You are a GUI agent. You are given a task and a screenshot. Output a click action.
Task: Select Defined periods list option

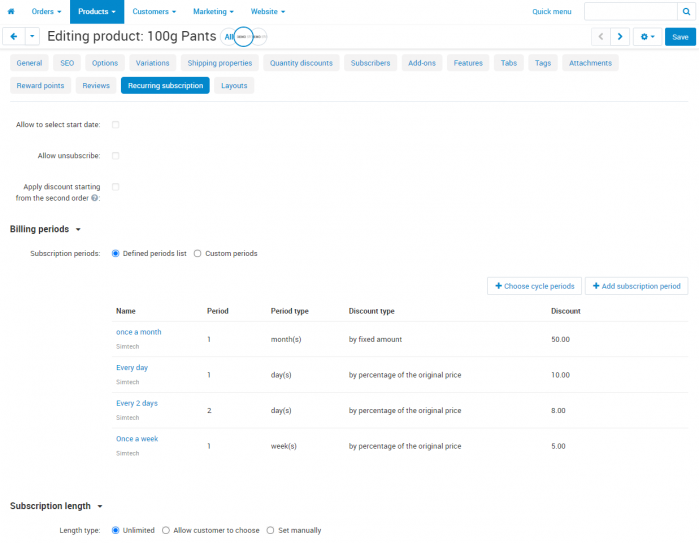coord(116,254)
